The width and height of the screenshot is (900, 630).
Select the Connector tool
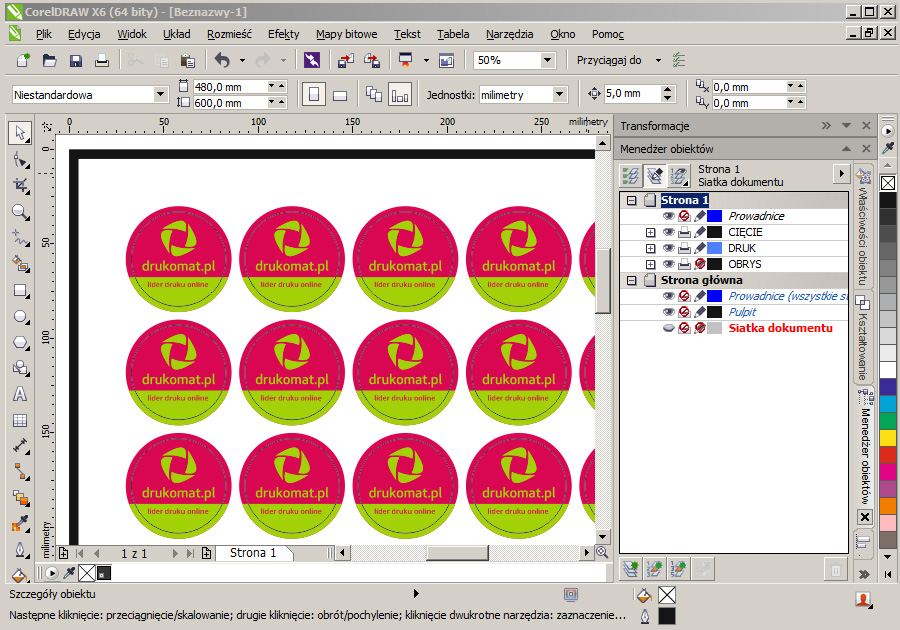point(20,472)
